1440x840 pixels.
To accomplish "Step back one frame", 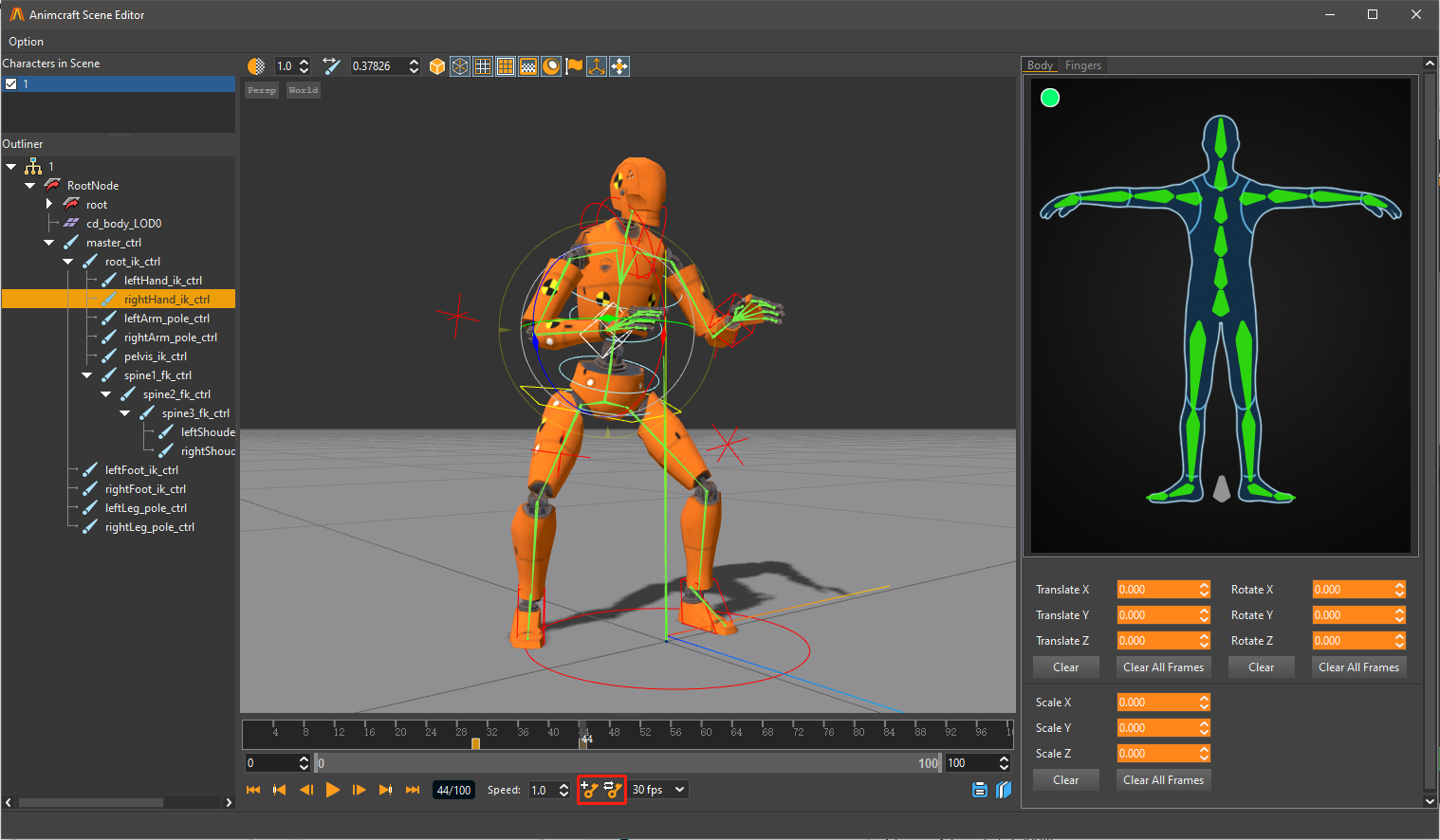I will pyautogui.click(x=306, y=790).
